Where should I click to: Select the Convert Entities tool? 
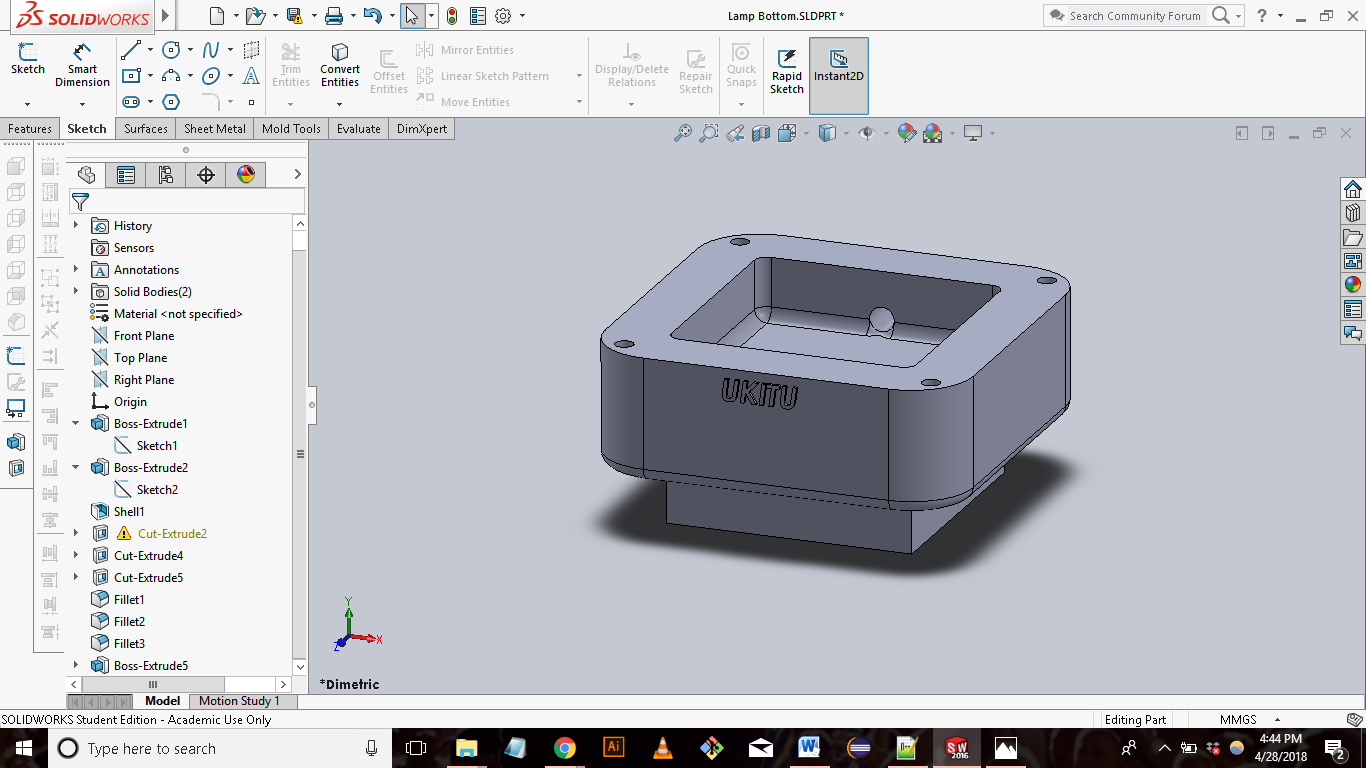(340, 64)
